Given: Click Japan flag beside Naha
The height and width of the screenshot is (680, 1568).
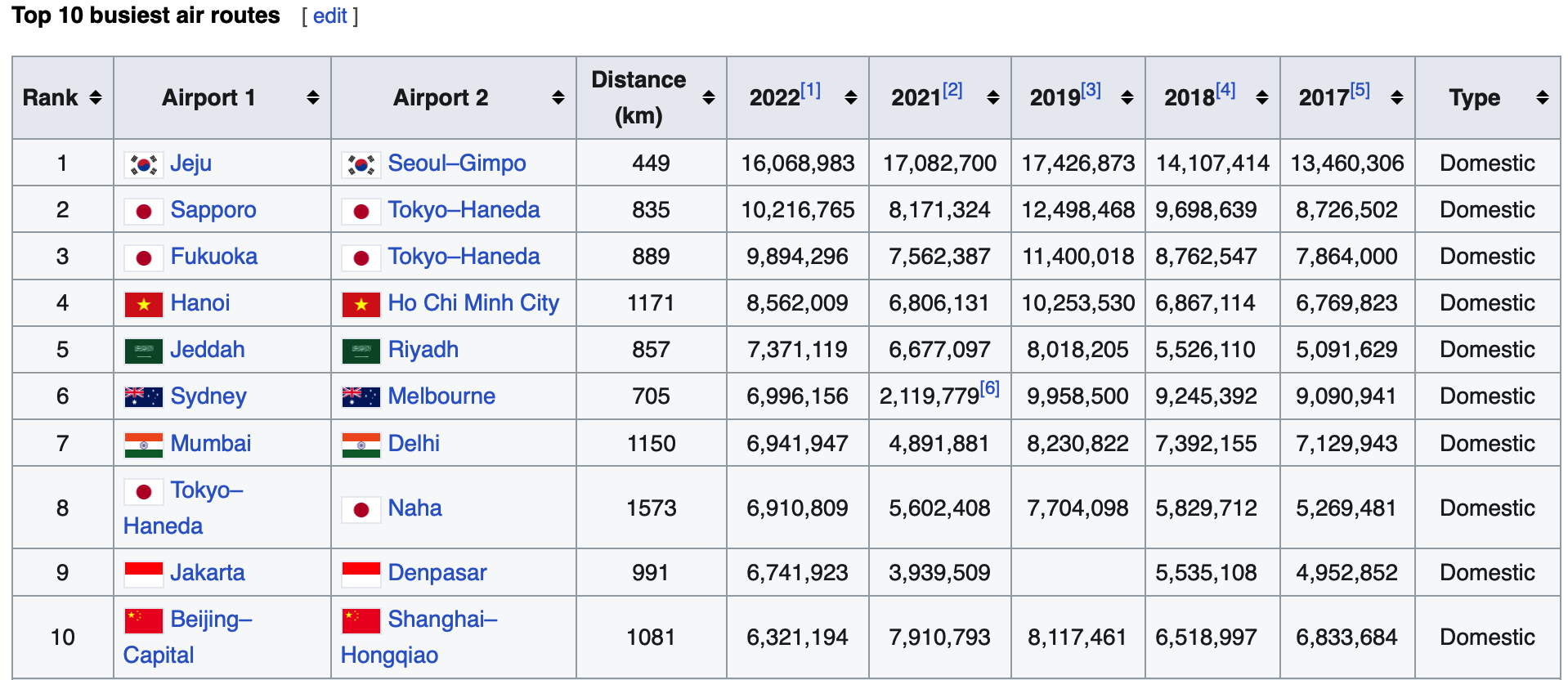Looking at the screenshot, I should coord(361,509).
